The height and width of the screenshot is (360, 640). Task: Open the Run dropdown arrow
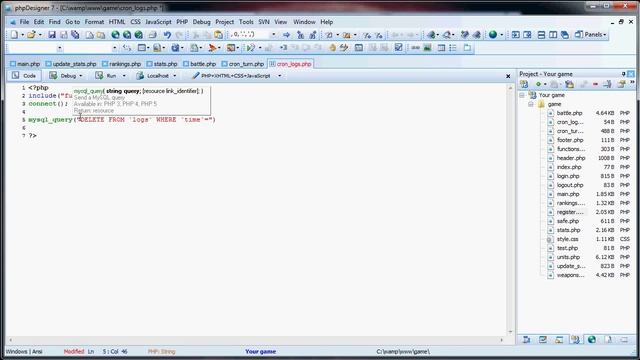[x=124, y=76]
